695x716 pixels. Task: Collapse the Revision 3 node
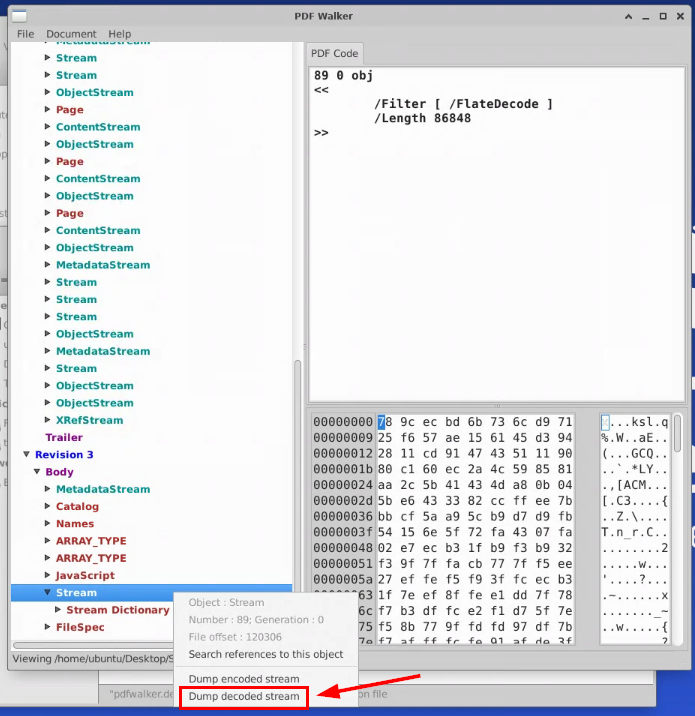point(26,454)
